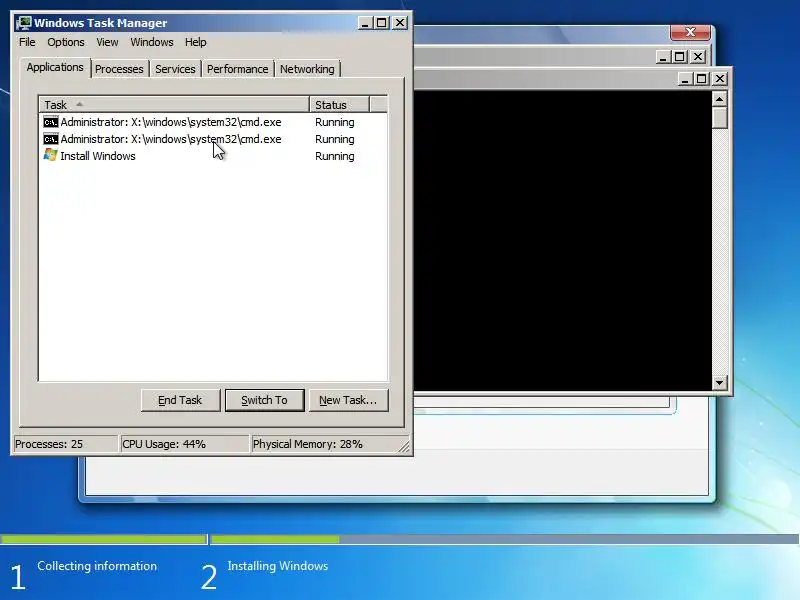Switch to the Services tab
Screen dimensions: 800x600
click(175, 69)
